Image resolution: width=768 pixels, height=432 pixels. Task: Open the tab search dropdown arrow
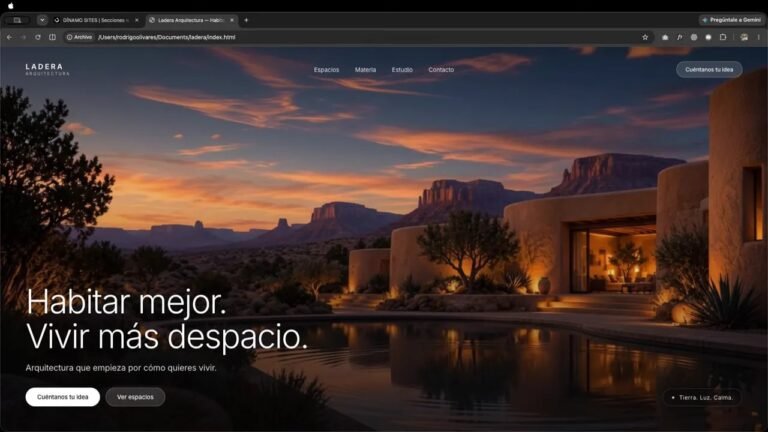pos(43,20)
